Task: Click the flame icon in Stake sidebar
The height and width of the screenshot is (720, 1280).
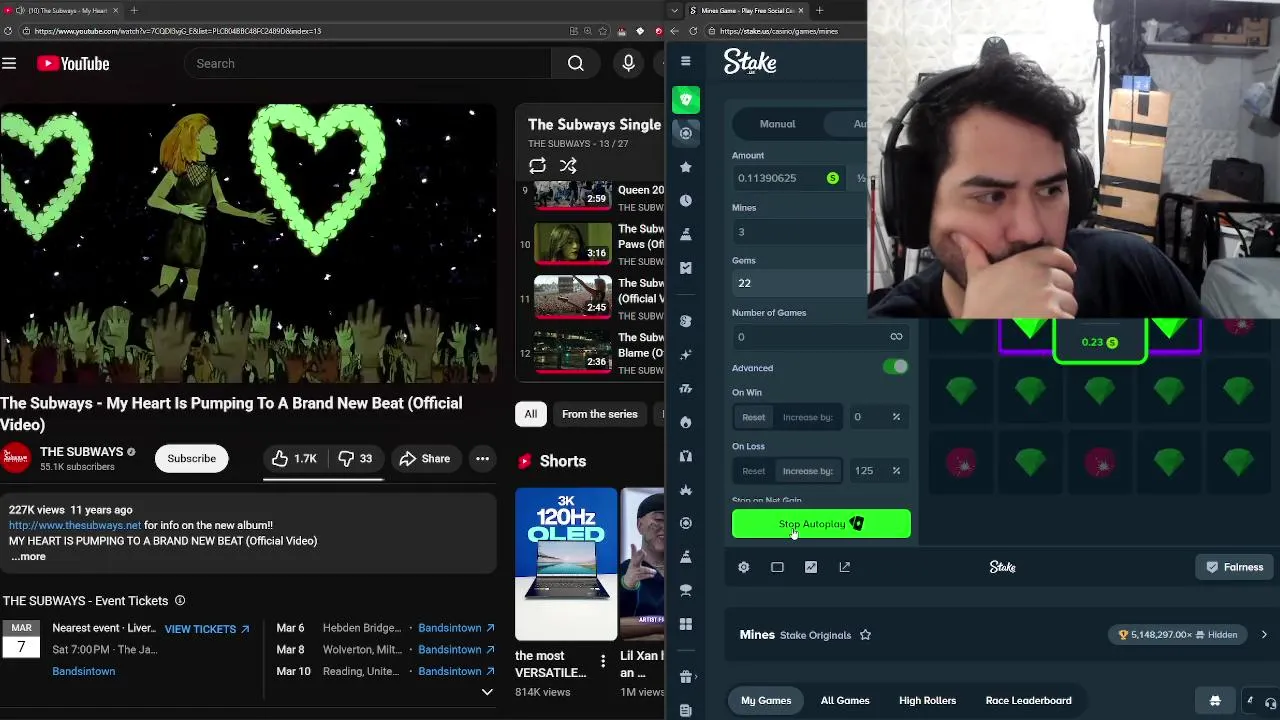Action: [685, 422]
